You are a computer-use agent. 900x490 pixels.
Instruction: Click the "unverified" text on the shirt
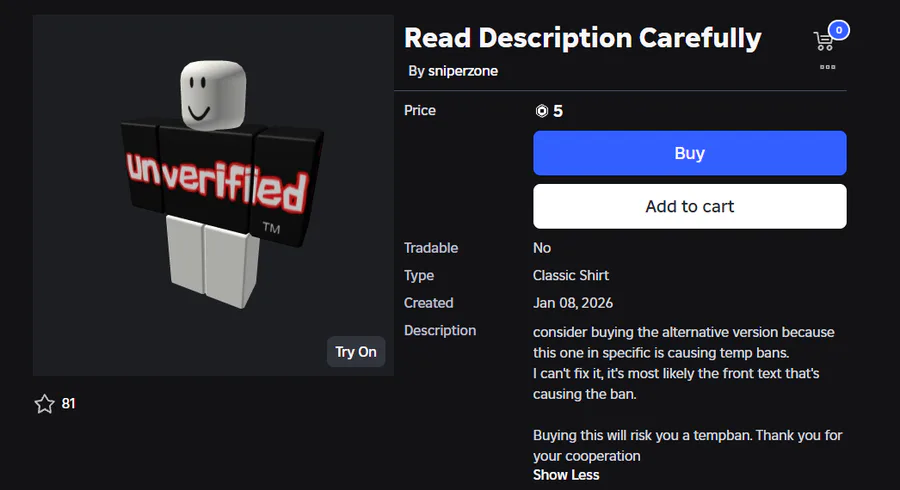(214, 179)
